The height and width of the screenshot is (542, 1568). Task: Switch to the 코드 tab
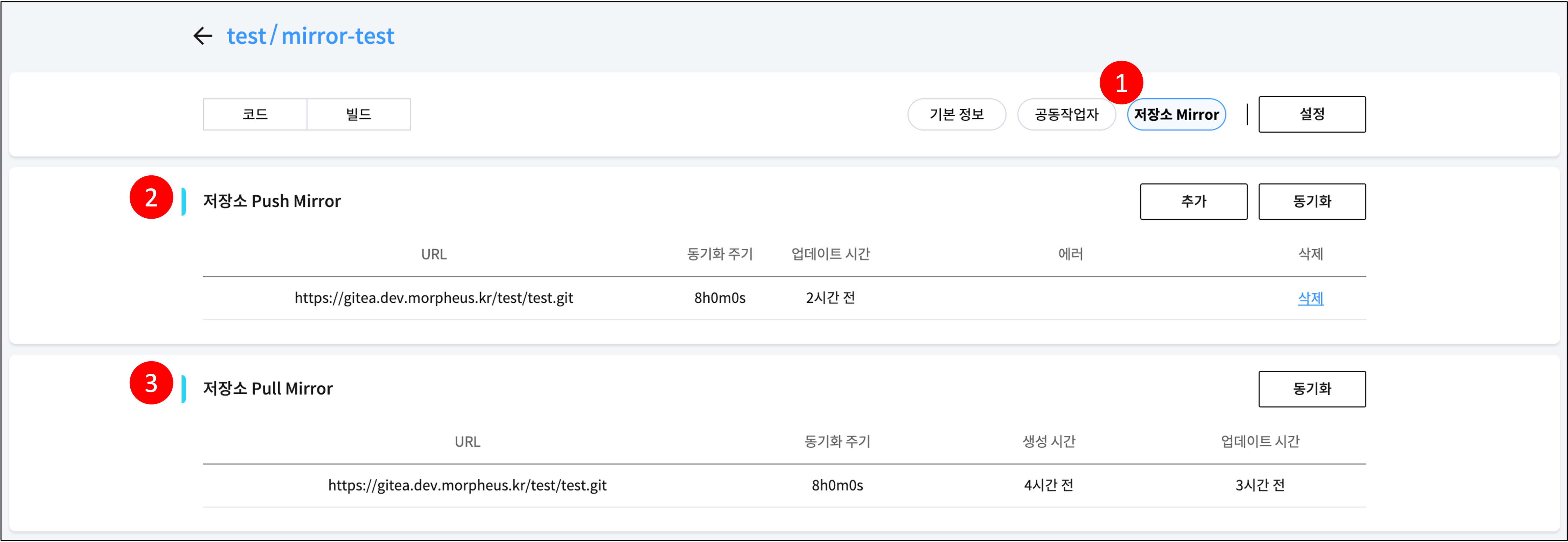tap(255, 115)
